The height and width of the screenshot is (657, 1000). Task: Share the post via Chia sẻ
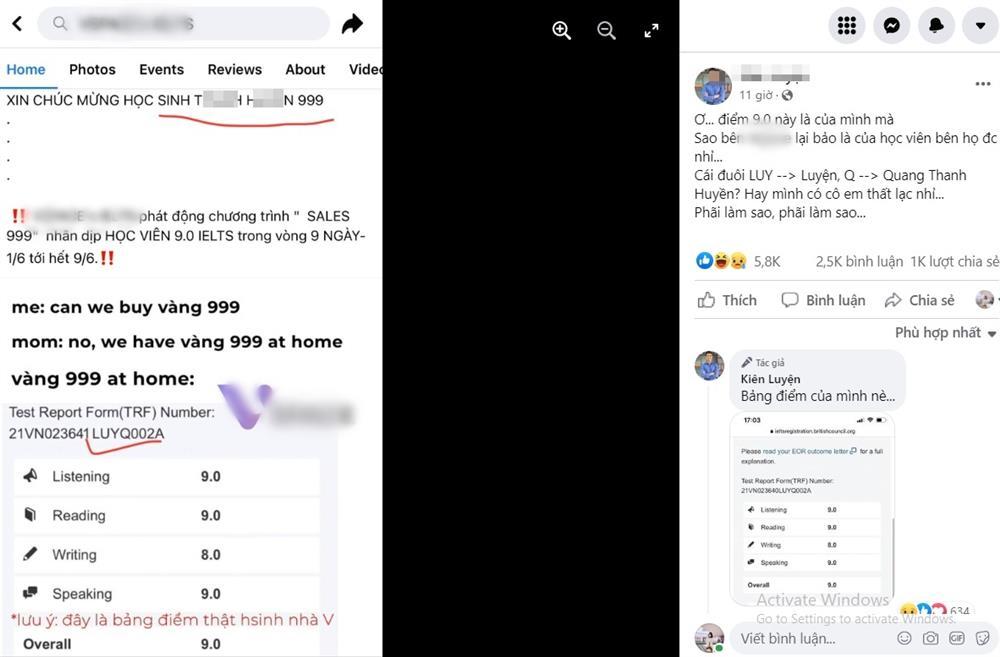point(920,300)
